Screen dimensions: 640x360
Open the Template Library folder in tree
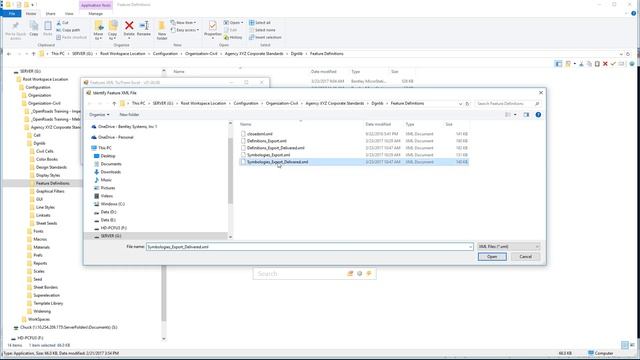[48, 304]
